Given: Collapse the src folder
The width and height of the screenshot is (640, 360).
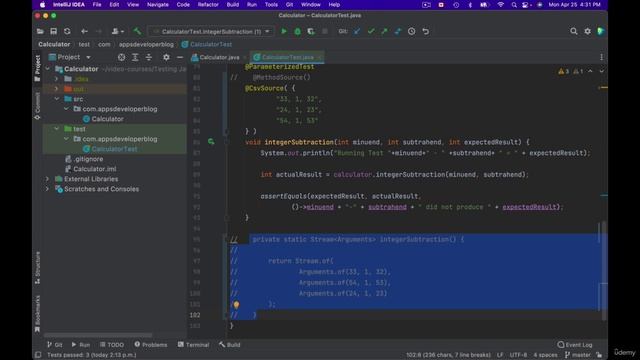Looking at the screenshot, I should point(57,99).
